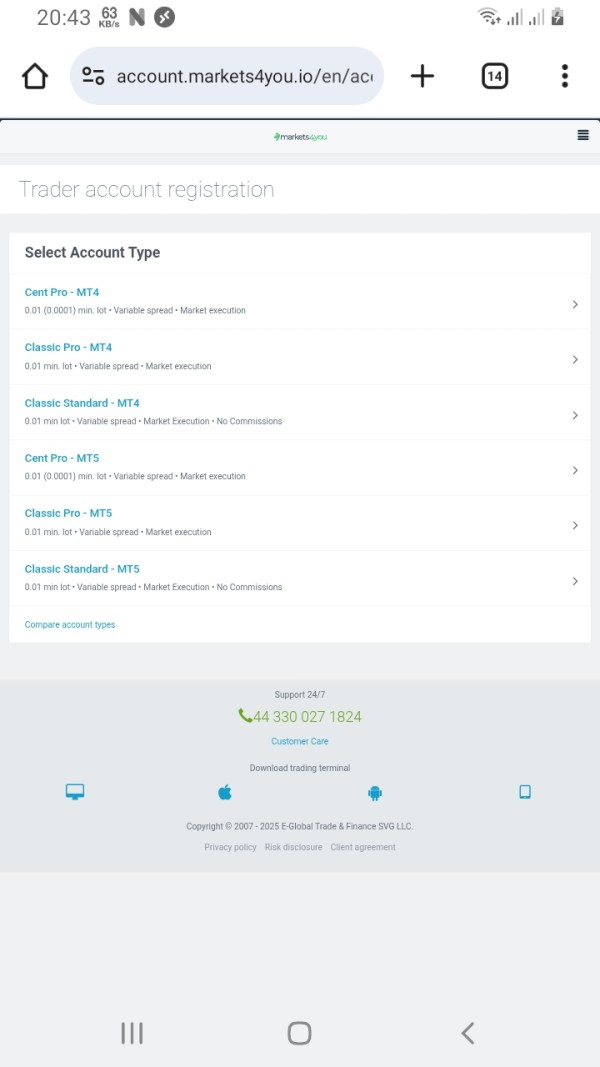The width and height of the screenshot is (600, 1067).
Task: Expand the Classic Standard - MT4 chevron
Action: pos(575,415)
